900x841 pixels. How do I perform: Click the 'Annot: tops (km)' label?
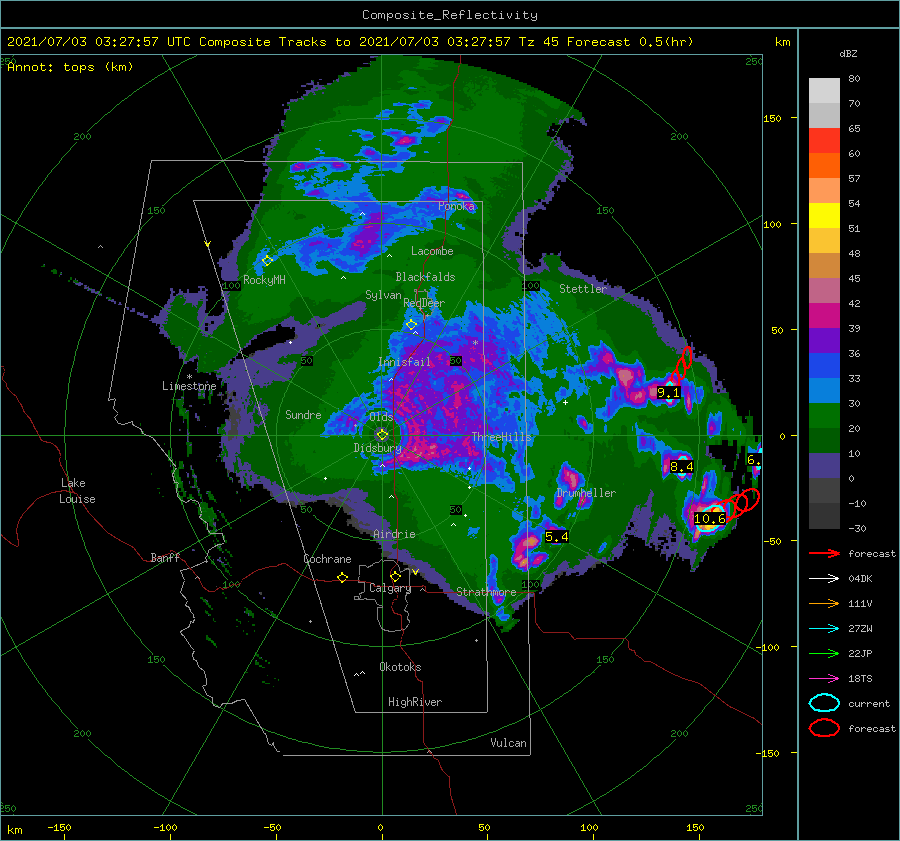(x=70, y=67)
